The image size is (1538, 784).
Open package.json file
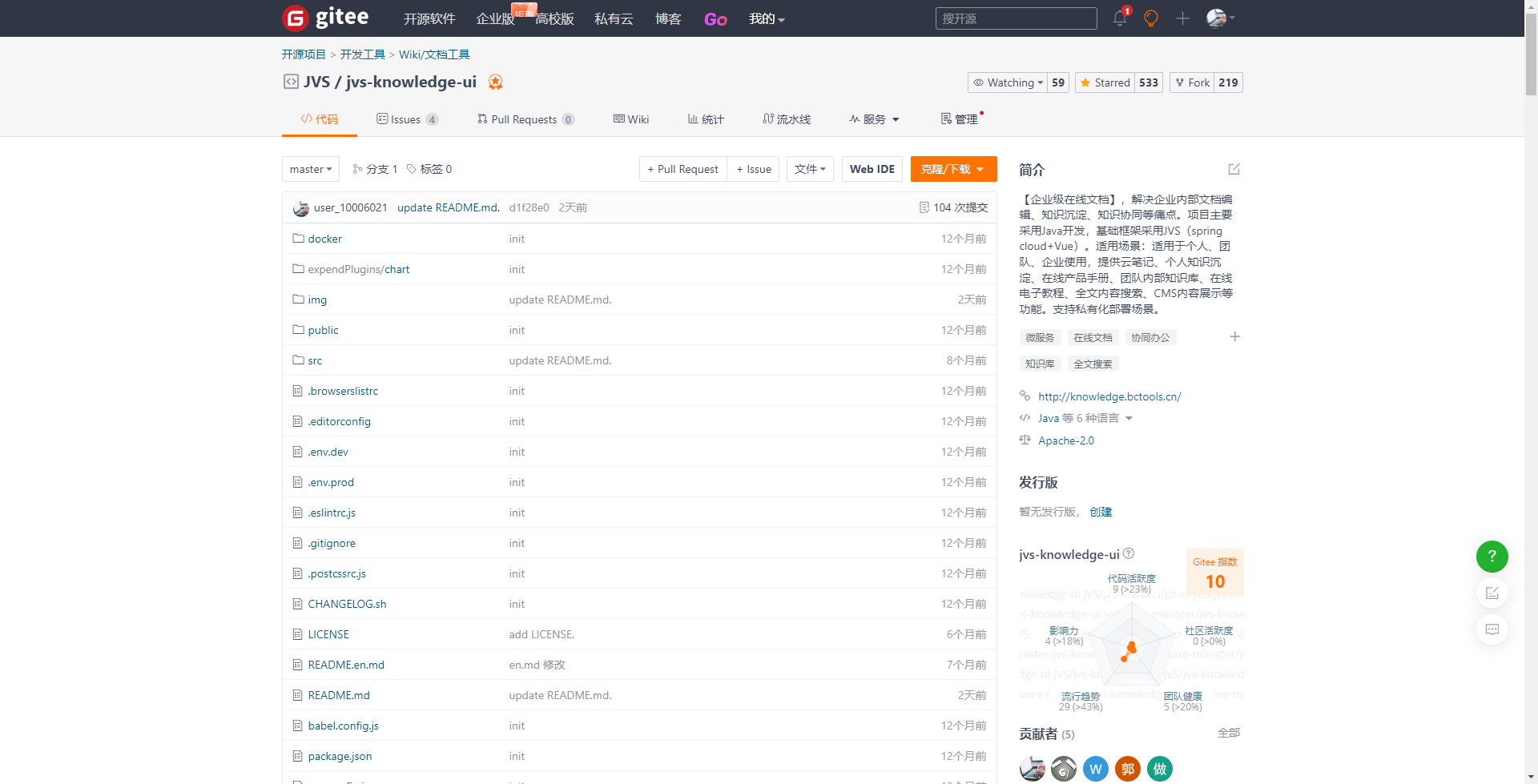click(x=340, y=756)
